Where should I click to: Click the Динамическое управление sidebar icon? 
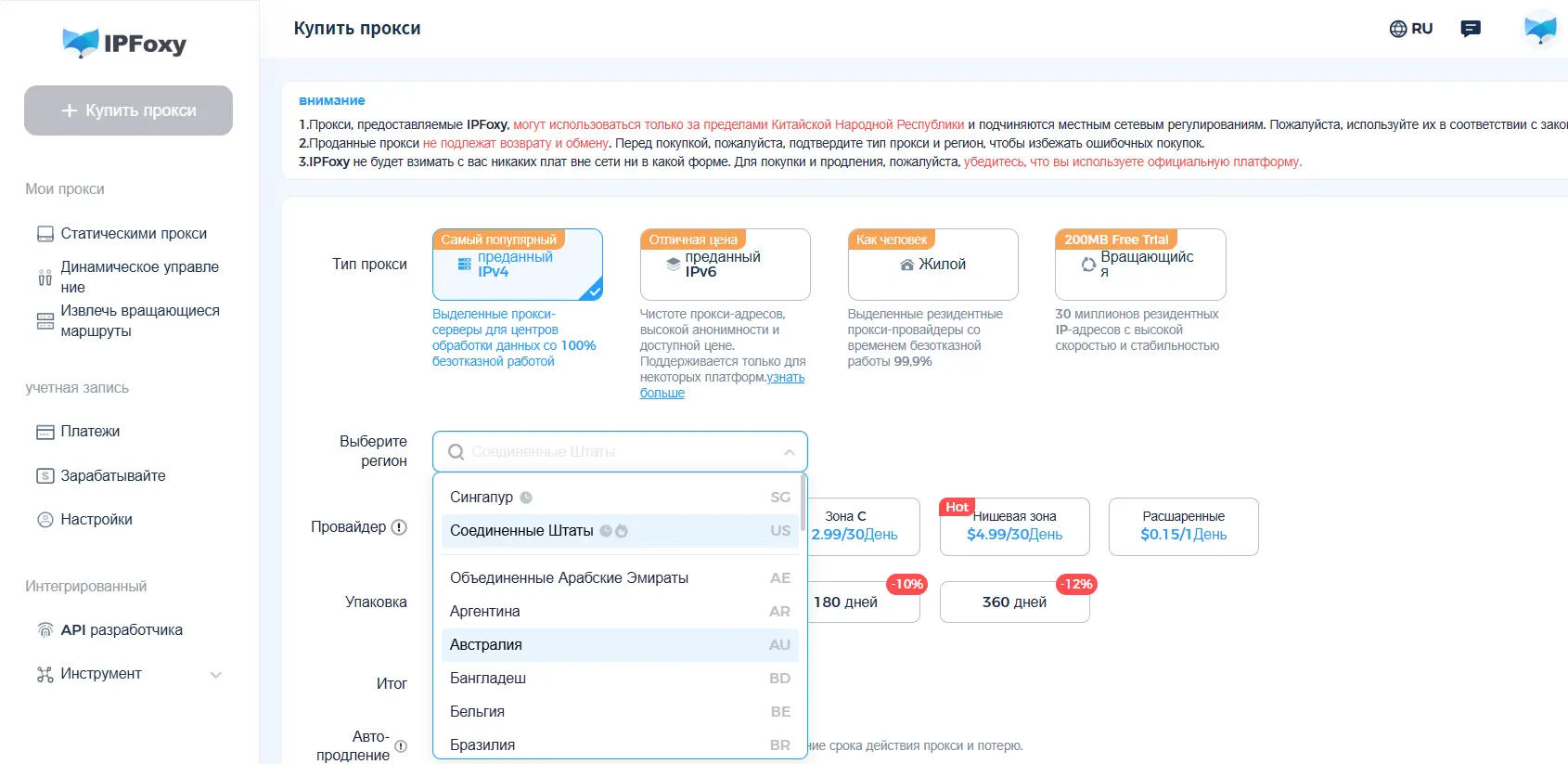click(x=45, y=277)
